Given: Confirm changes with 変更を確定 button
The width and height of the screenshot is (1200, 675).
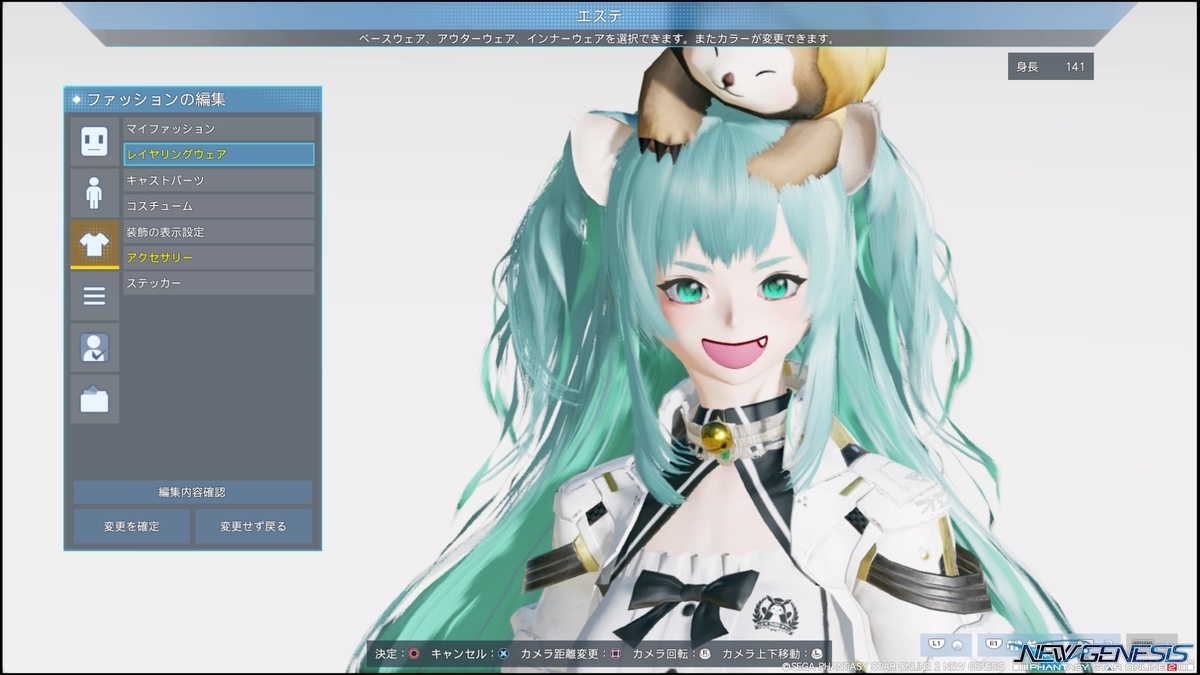Looking at the screenshot, I should (x=132, y=526).
